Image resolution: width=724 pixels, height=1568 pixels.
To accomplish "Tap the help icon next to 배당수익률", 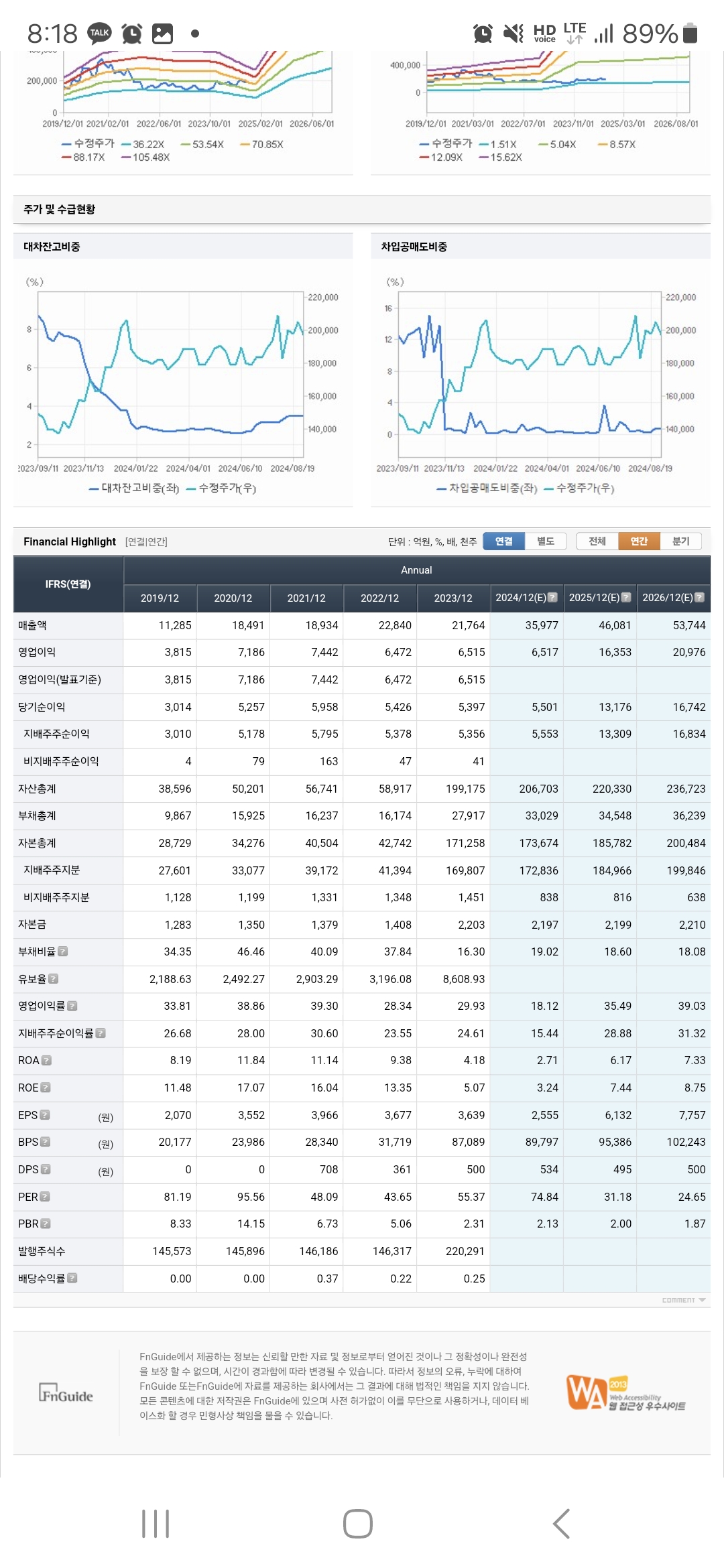I will click(72, 1279).
